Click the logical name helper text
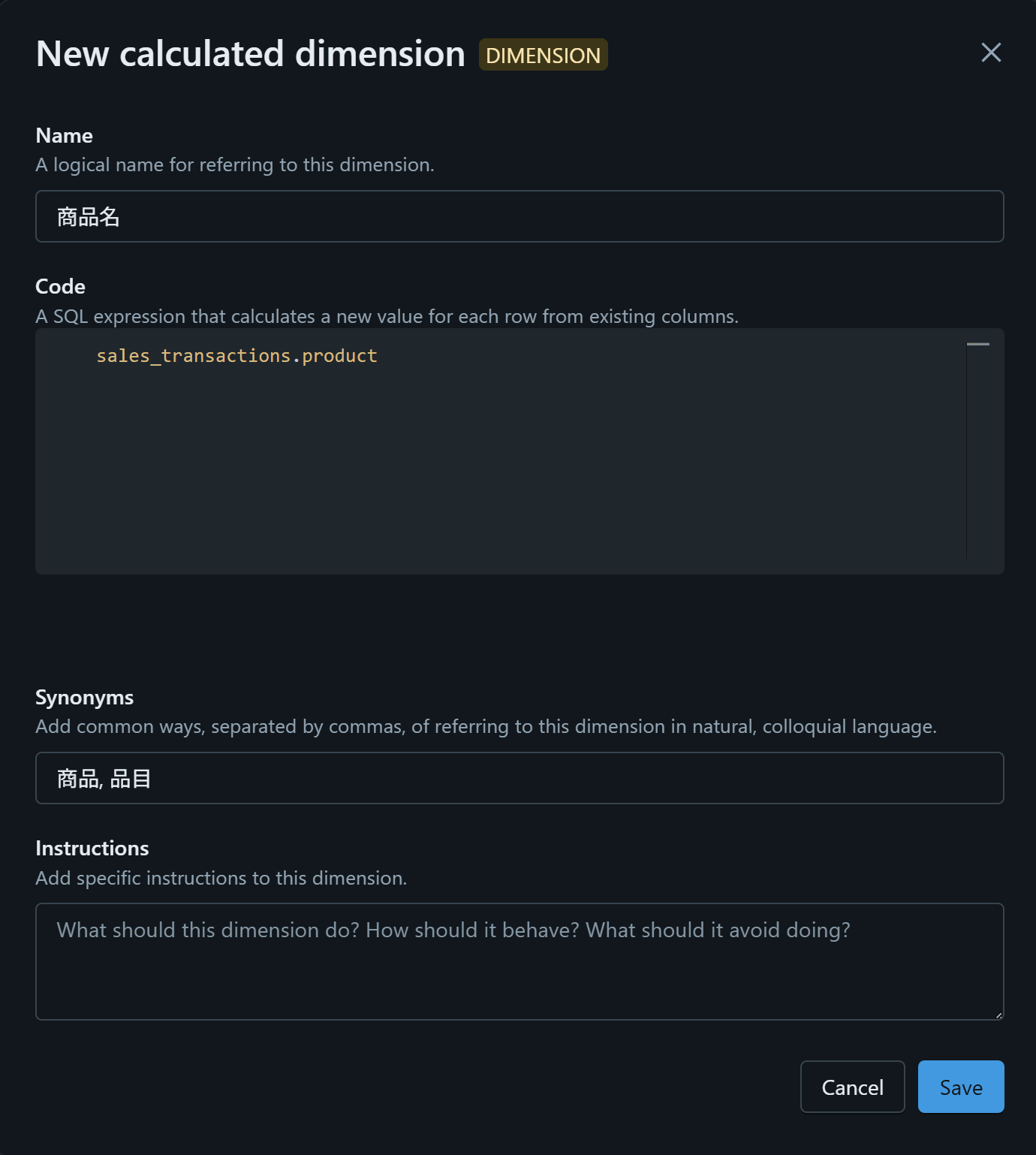Screen dimensions: 1036x1155 tap(235, 165)
